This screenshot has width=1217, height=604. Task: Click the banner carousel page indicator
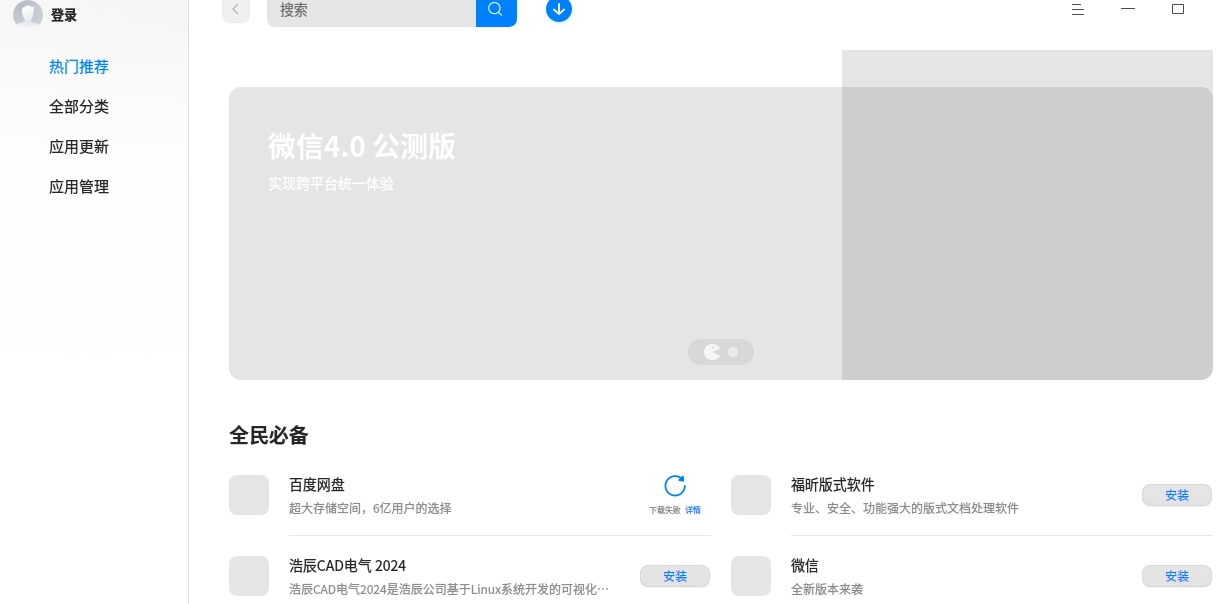tap(721, 352)
